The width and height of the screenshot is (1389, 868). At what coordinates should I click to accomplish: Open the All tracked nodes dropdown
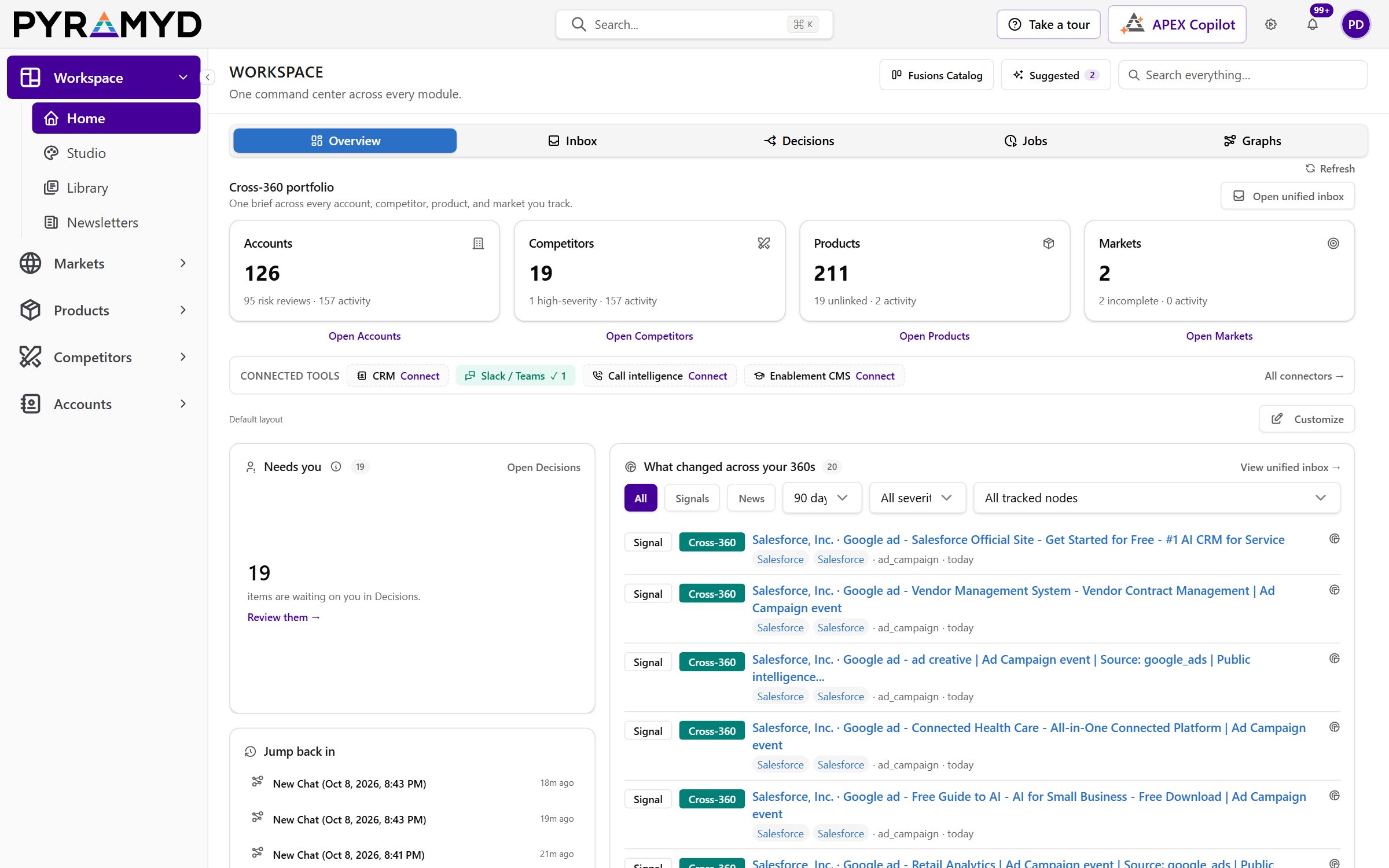click(1157, 498)
